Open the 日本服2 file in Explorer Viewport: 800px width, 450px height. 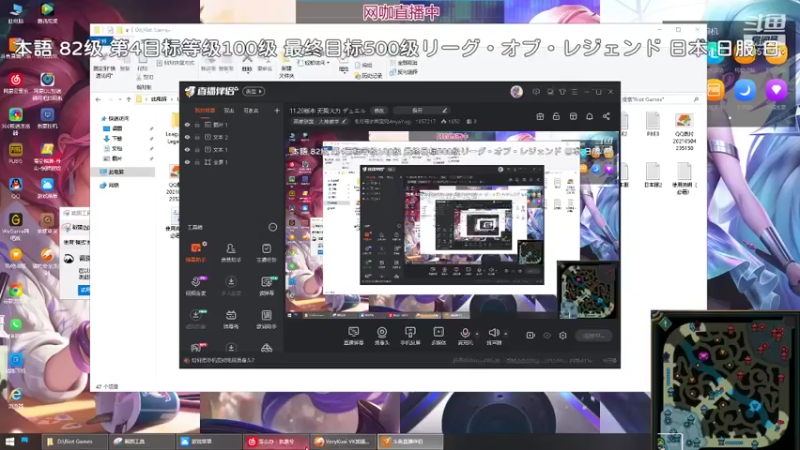pyautogui.click(x=653, y=176)
